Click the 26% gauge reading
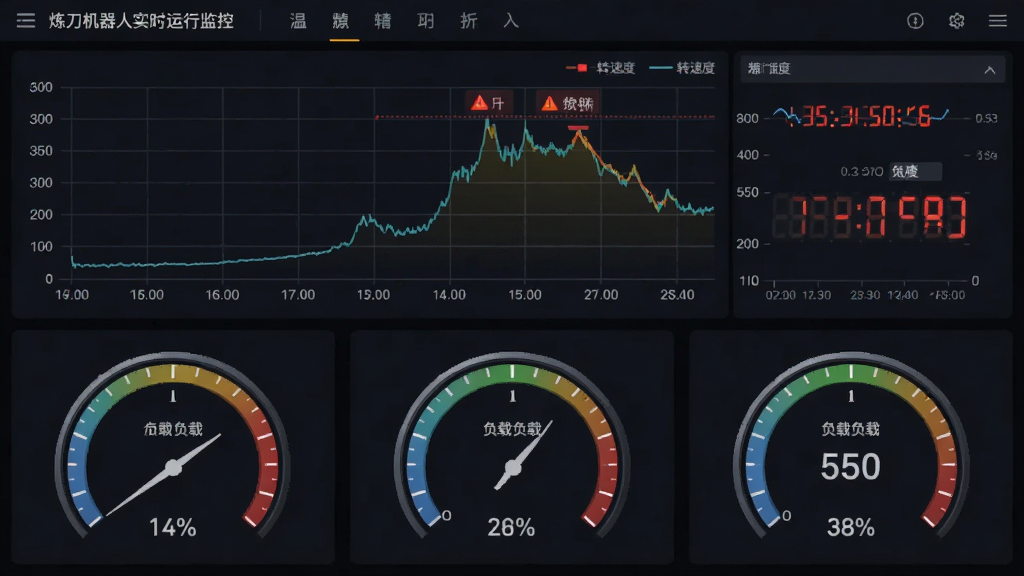 pos(511,527)
